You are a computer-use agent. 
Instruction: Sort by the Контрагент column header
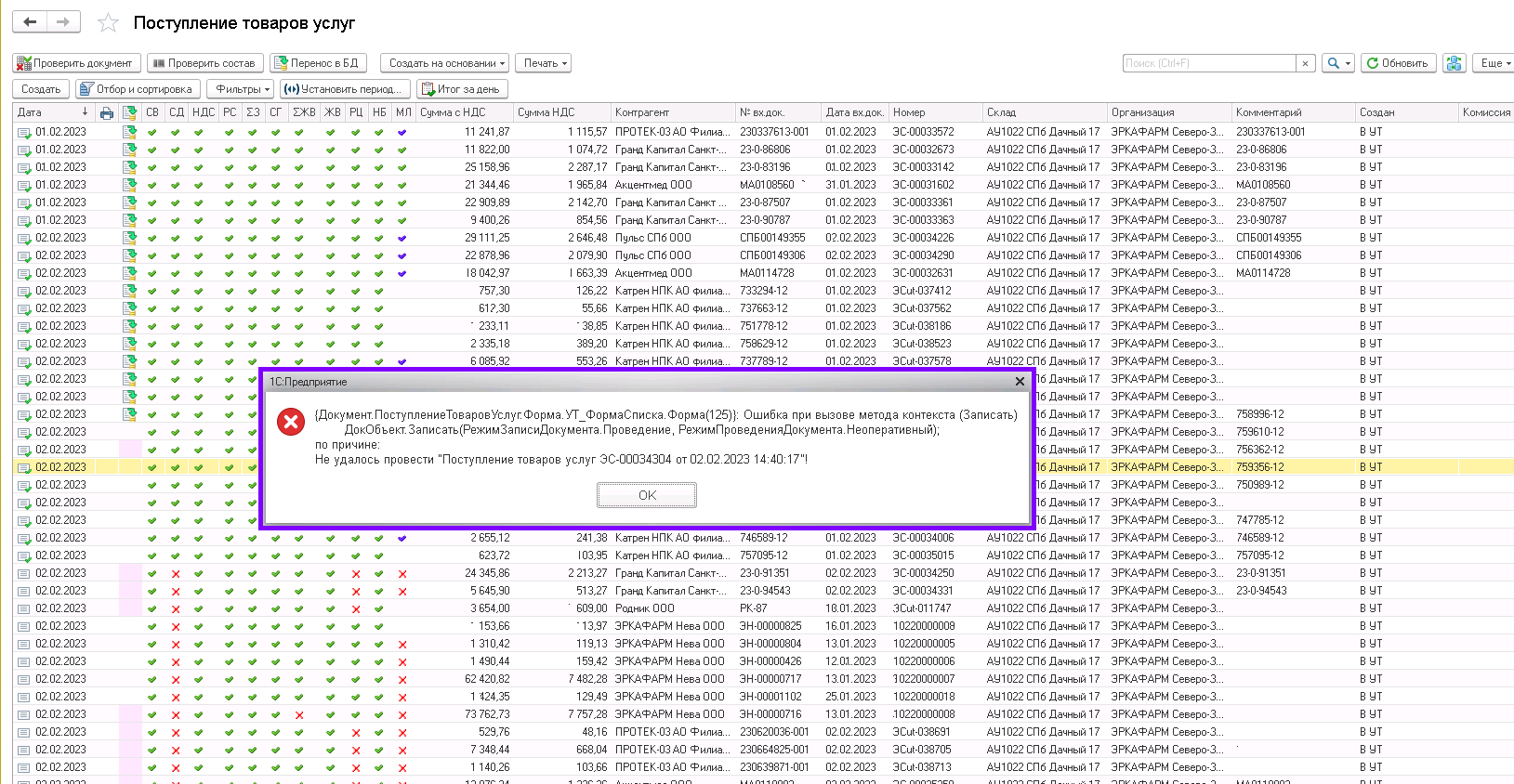point(642,112)
